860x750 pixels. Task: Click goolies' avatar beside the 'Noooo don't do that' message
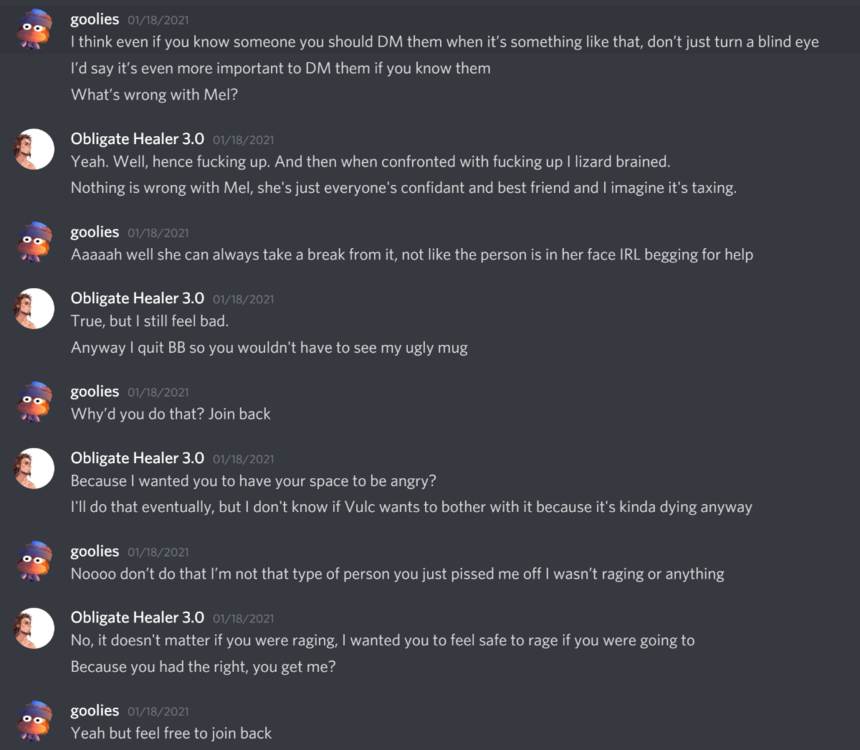click(34, 560)
